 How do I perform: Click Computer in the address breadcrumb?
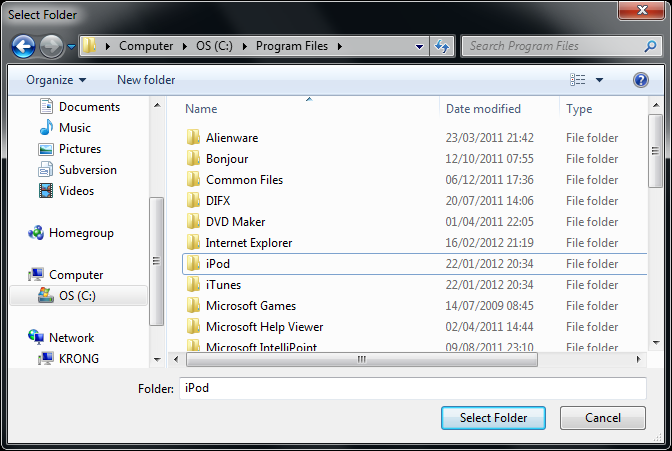[x=146, y=46]
